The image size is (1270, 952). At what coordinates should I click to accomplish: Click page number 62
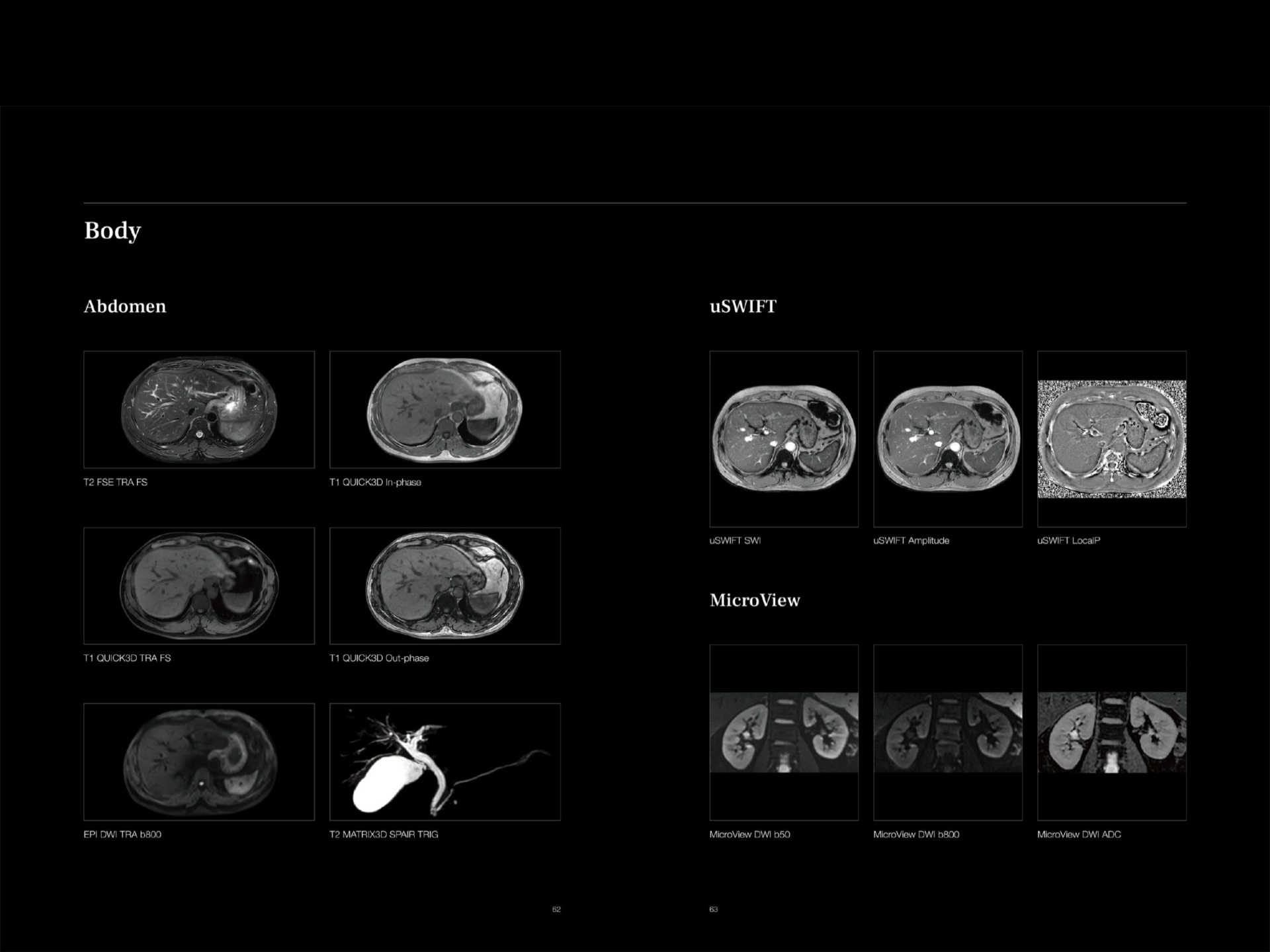pyautogui.click(x=556, y=908)
